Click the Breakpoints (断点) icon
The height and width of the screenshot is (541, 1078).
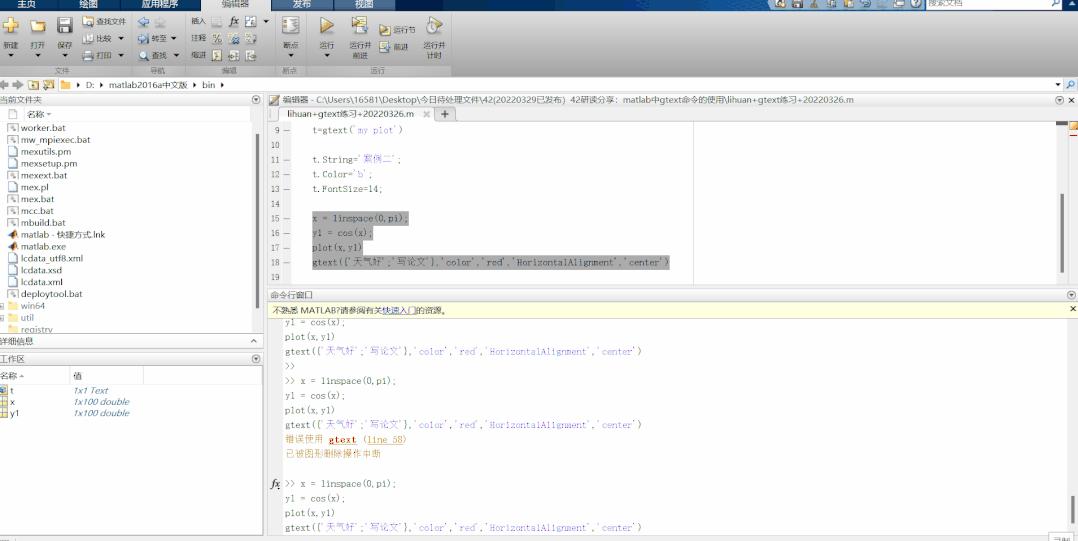pos(291,25)
